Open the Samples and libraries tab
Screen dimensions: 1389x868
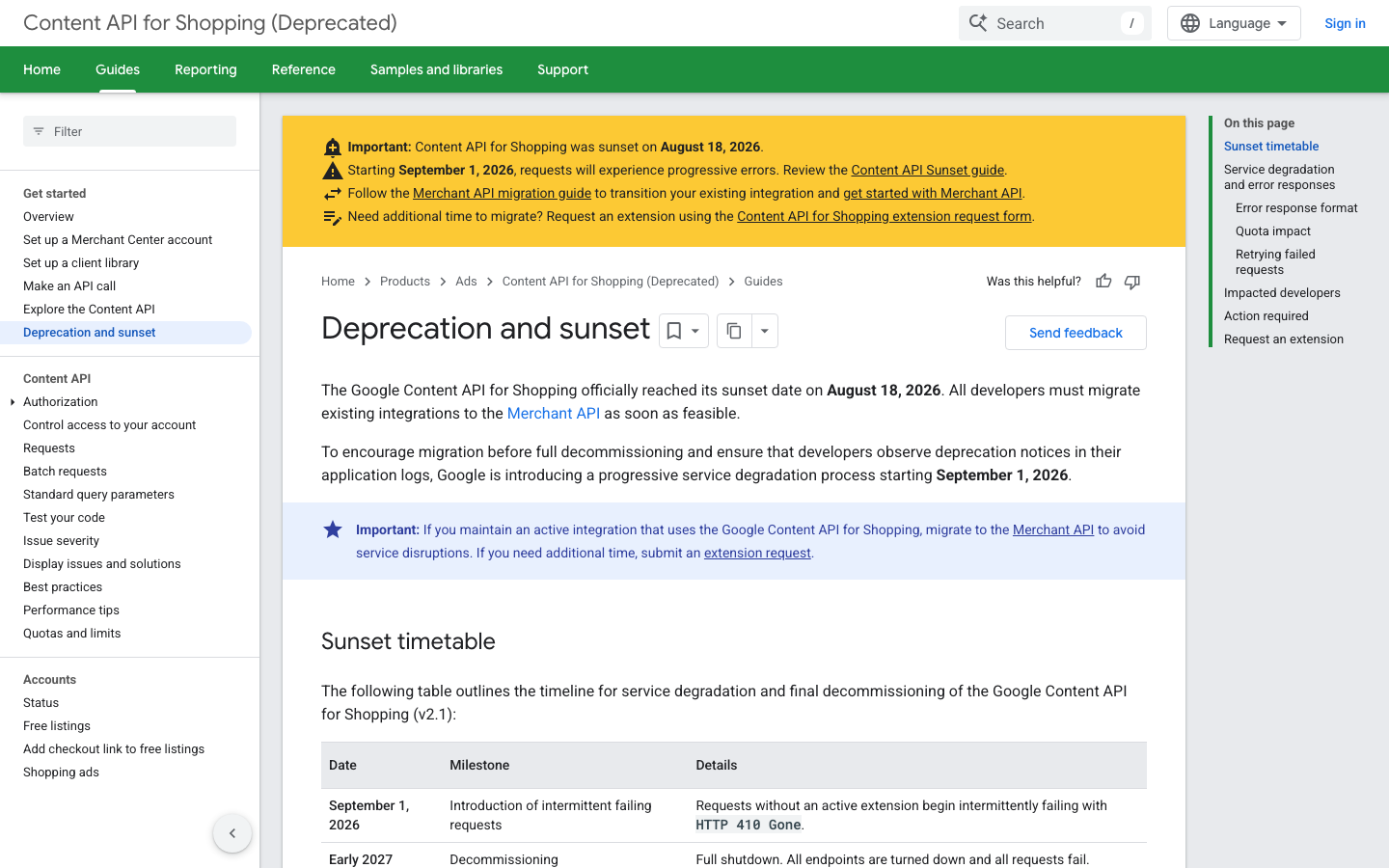(x=436, y=69)
